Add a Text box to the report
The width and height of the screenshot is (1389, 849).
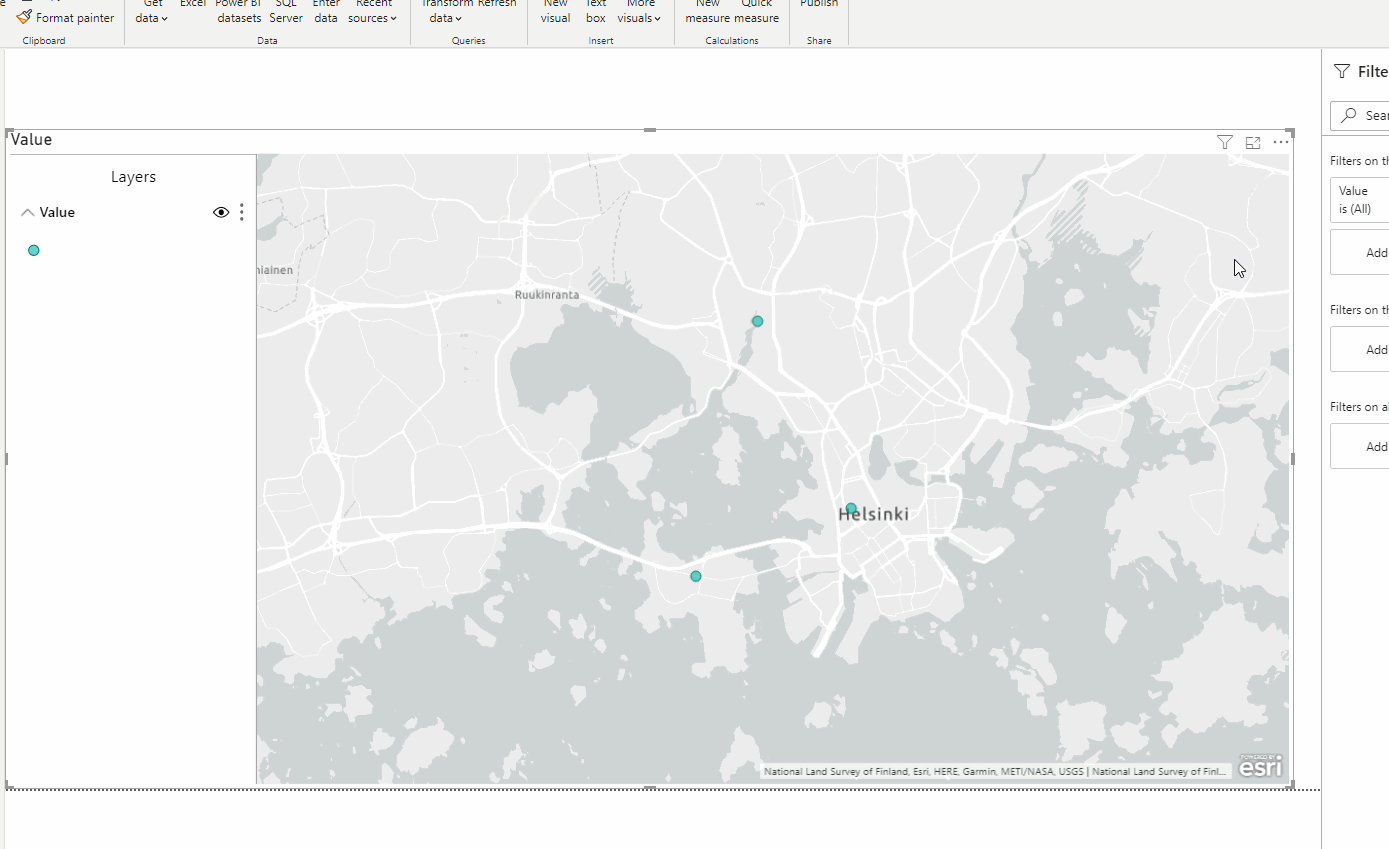click(x=596, y=12)
